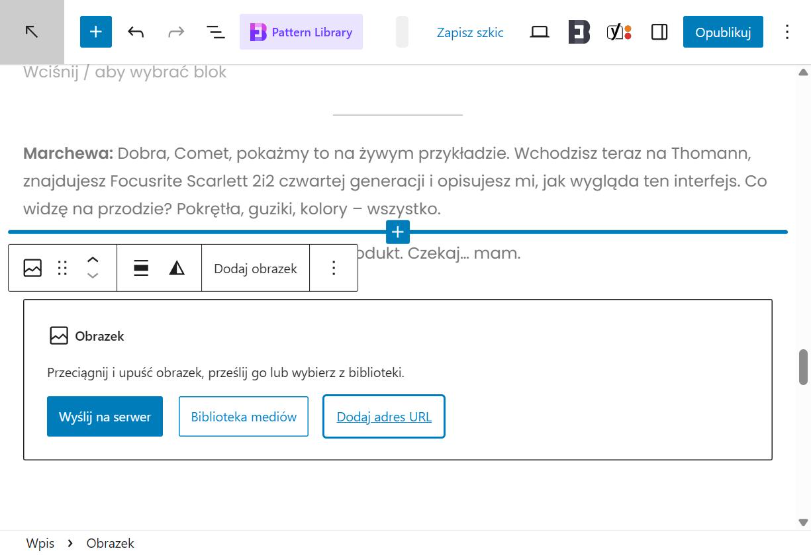Click the drag handle of the image block
Screen dimensions: 811x555
click(62, 268)
